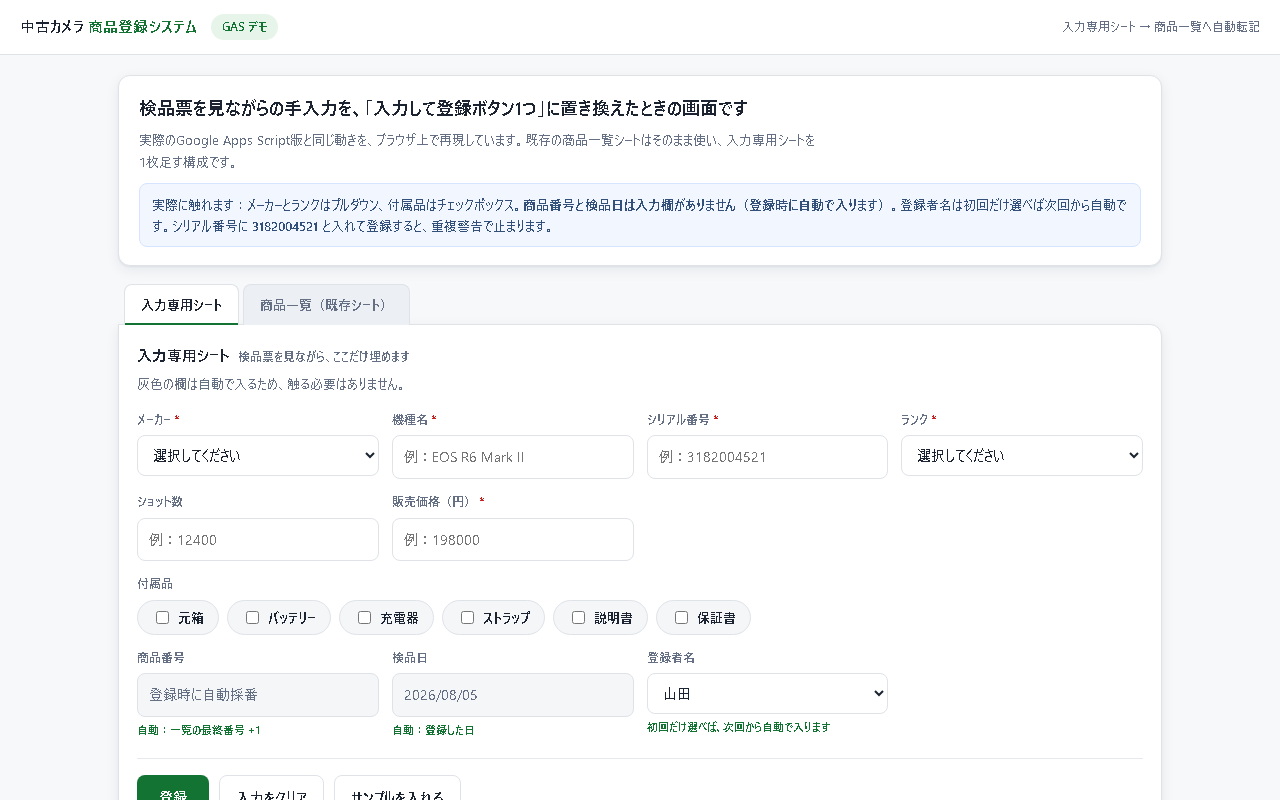Click the サンプルを入れる button
The image size is (1280, 800).
click(x=397, y=788)
